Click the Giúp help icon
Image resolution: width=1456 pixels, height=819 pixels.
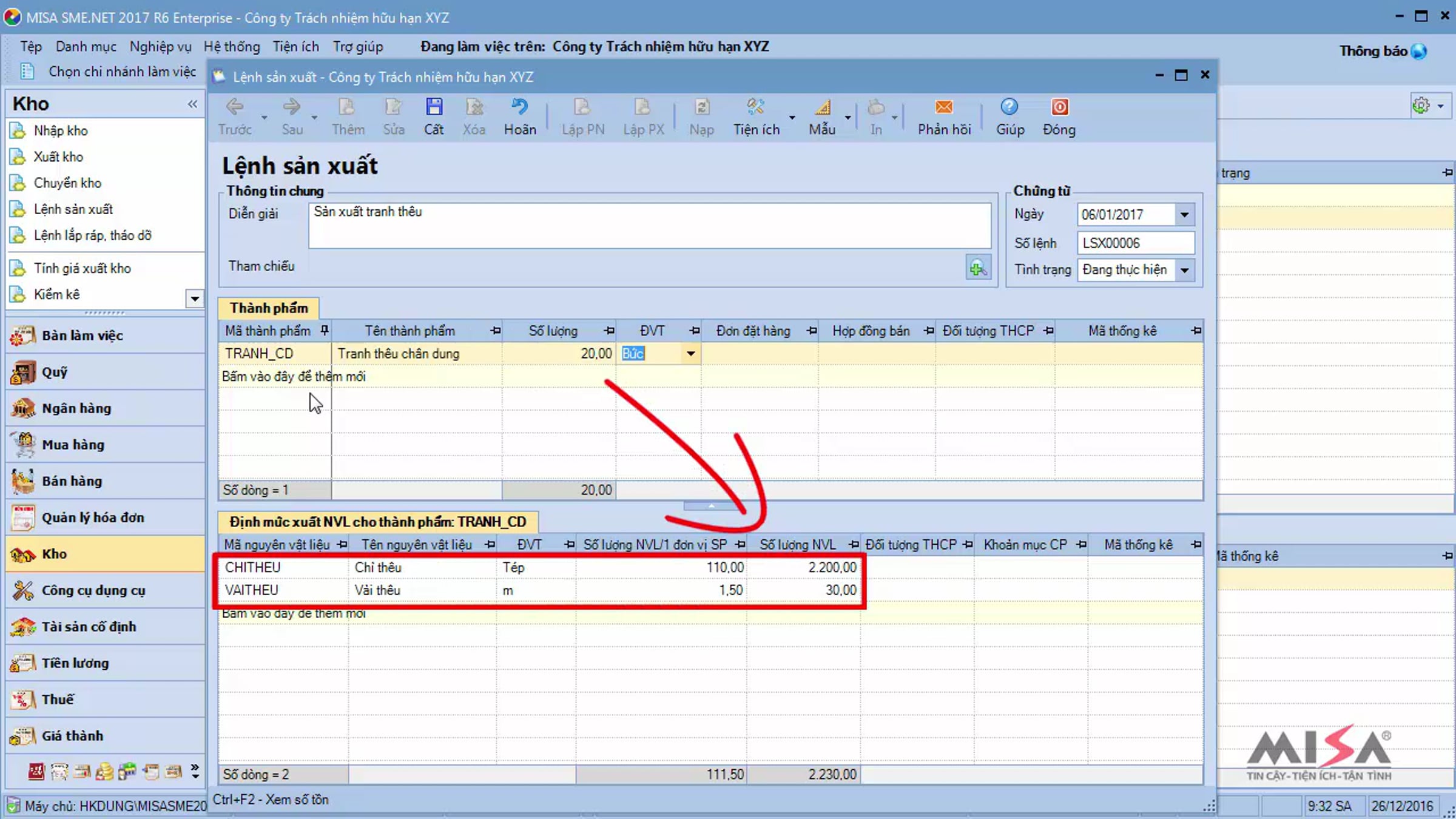1009,107
